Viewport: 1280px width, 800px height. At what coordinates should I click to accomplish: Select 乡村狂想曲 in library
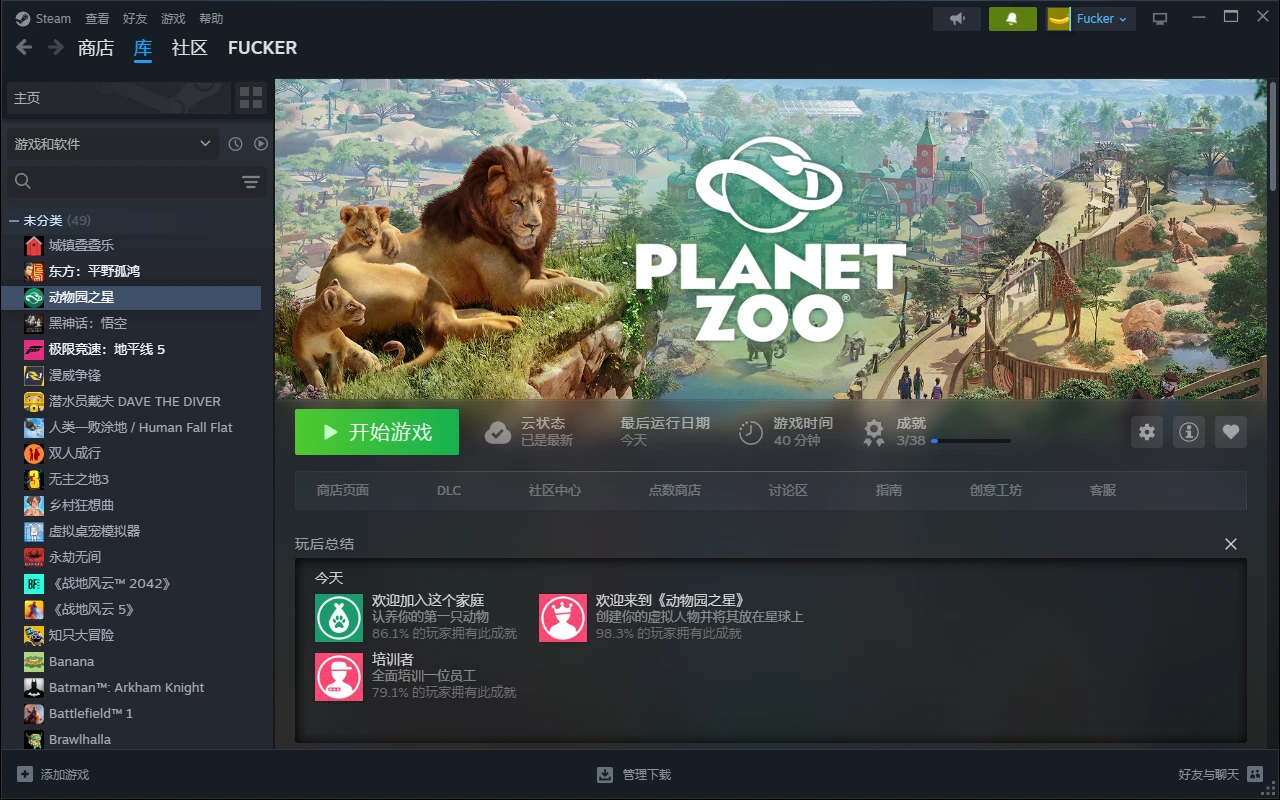81,505
